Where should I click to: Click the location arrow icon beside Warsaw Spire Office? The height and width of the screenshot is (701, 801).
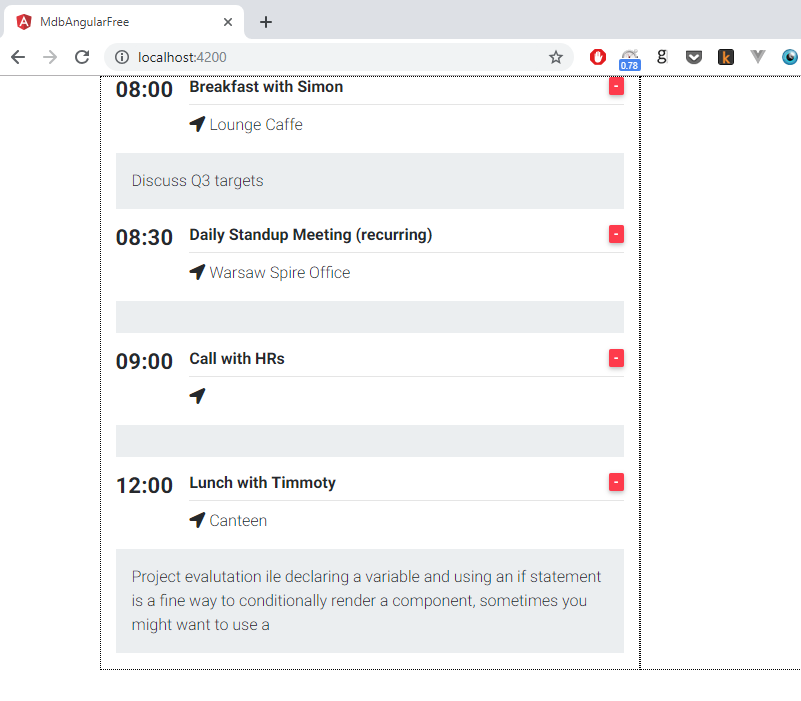click(x=197, y=272)
